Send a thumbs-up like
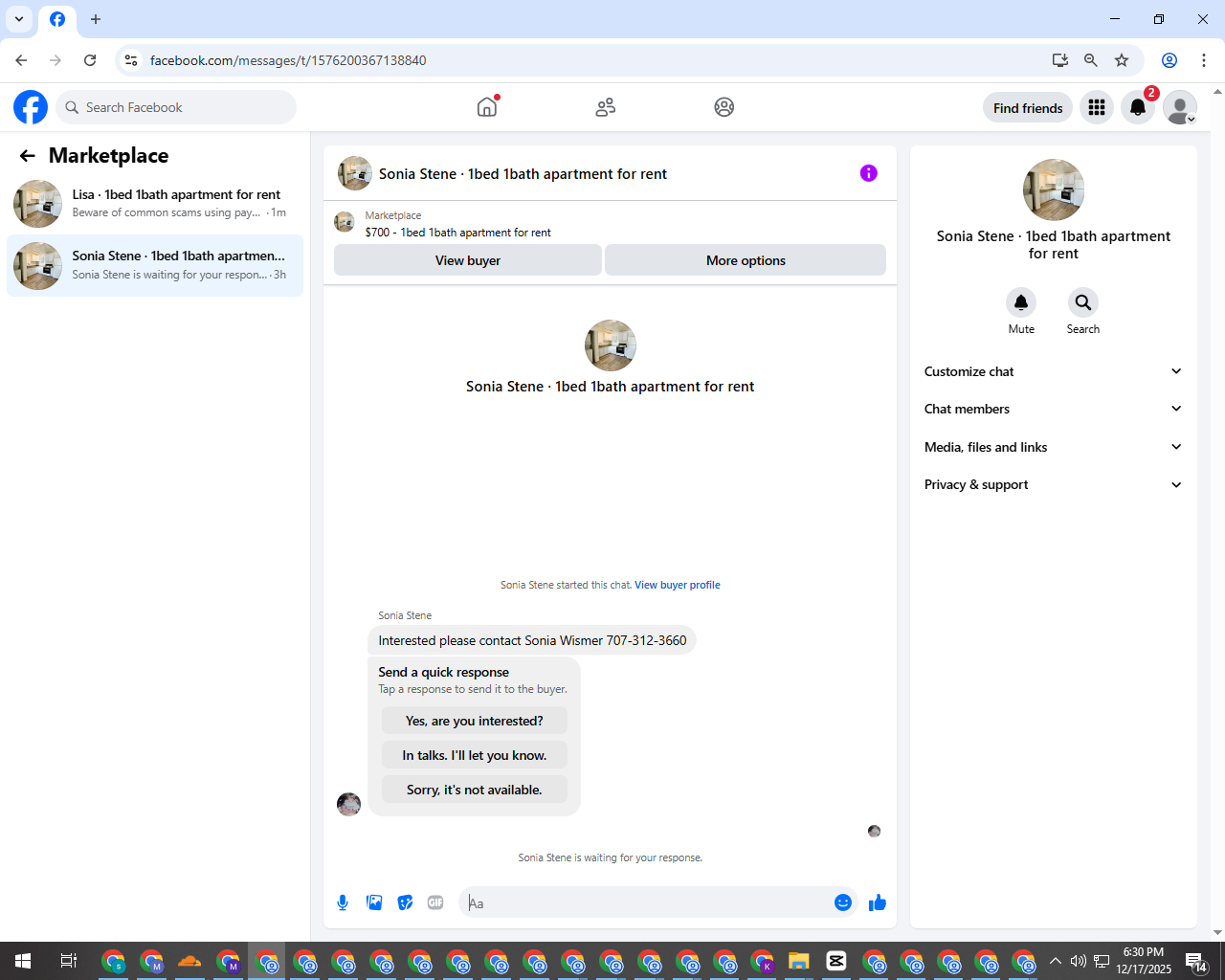 878,902
